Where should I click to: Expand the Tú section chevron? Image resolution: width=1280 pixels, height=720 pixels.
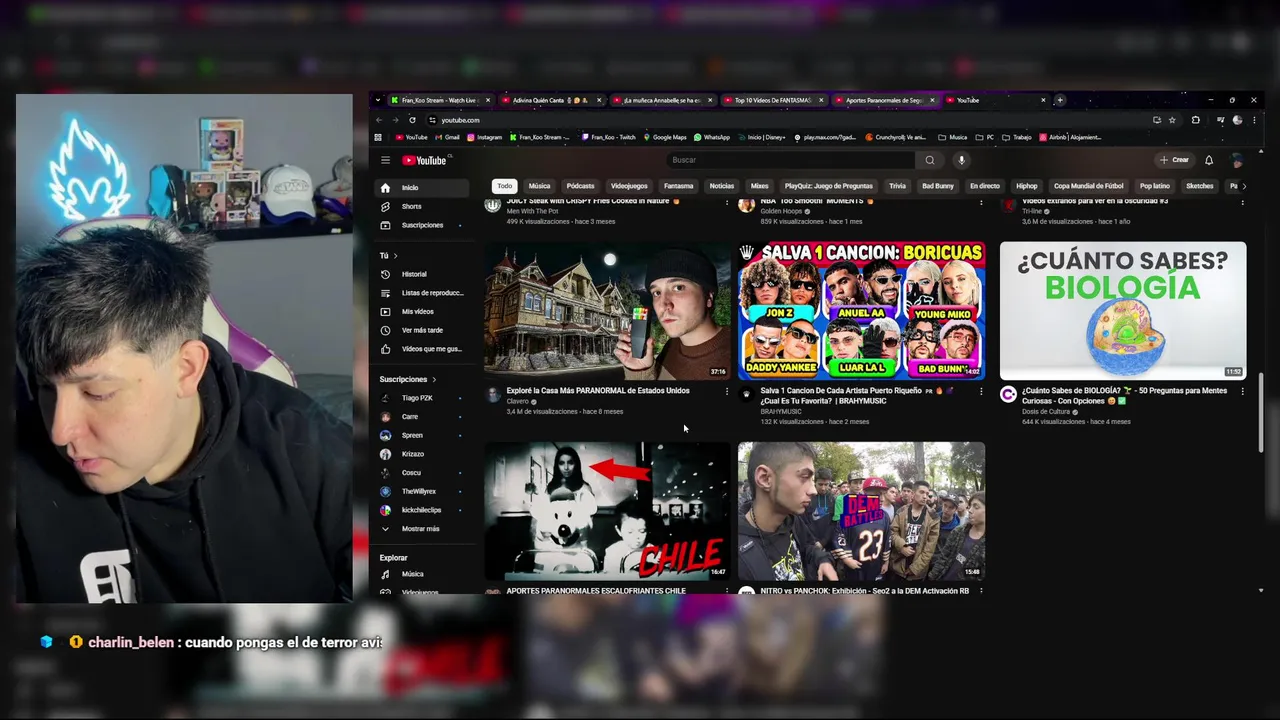click(397, 256)
